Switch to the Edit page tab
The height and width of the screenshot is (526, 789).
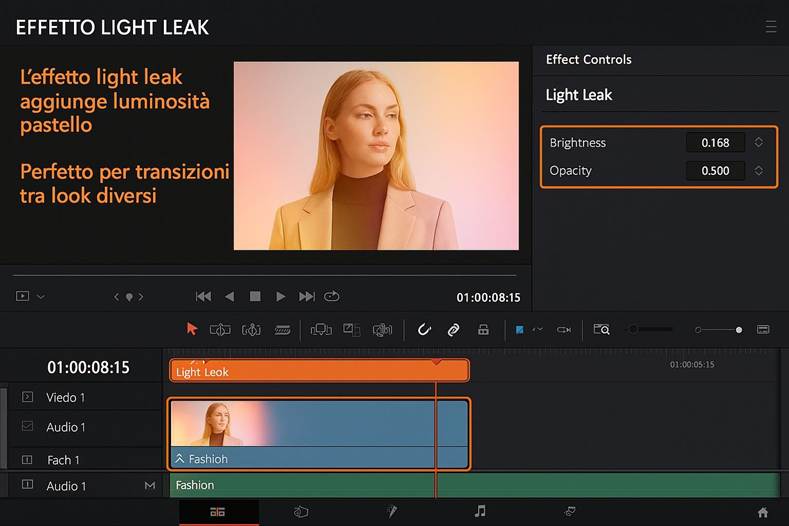pyautogui.click(x=218, y=511)
